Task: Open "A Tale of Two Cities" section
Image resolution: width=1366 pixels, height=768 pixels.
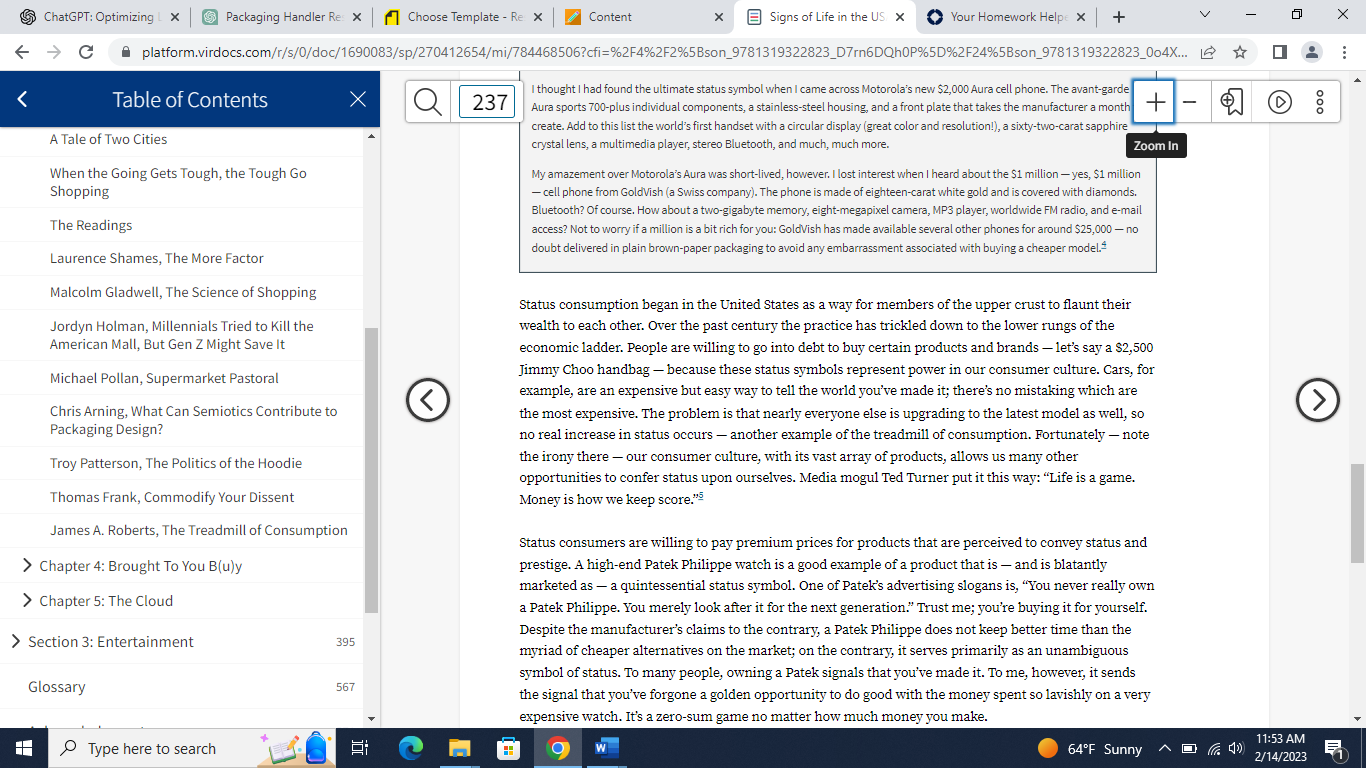Action: tap(109, 139)
